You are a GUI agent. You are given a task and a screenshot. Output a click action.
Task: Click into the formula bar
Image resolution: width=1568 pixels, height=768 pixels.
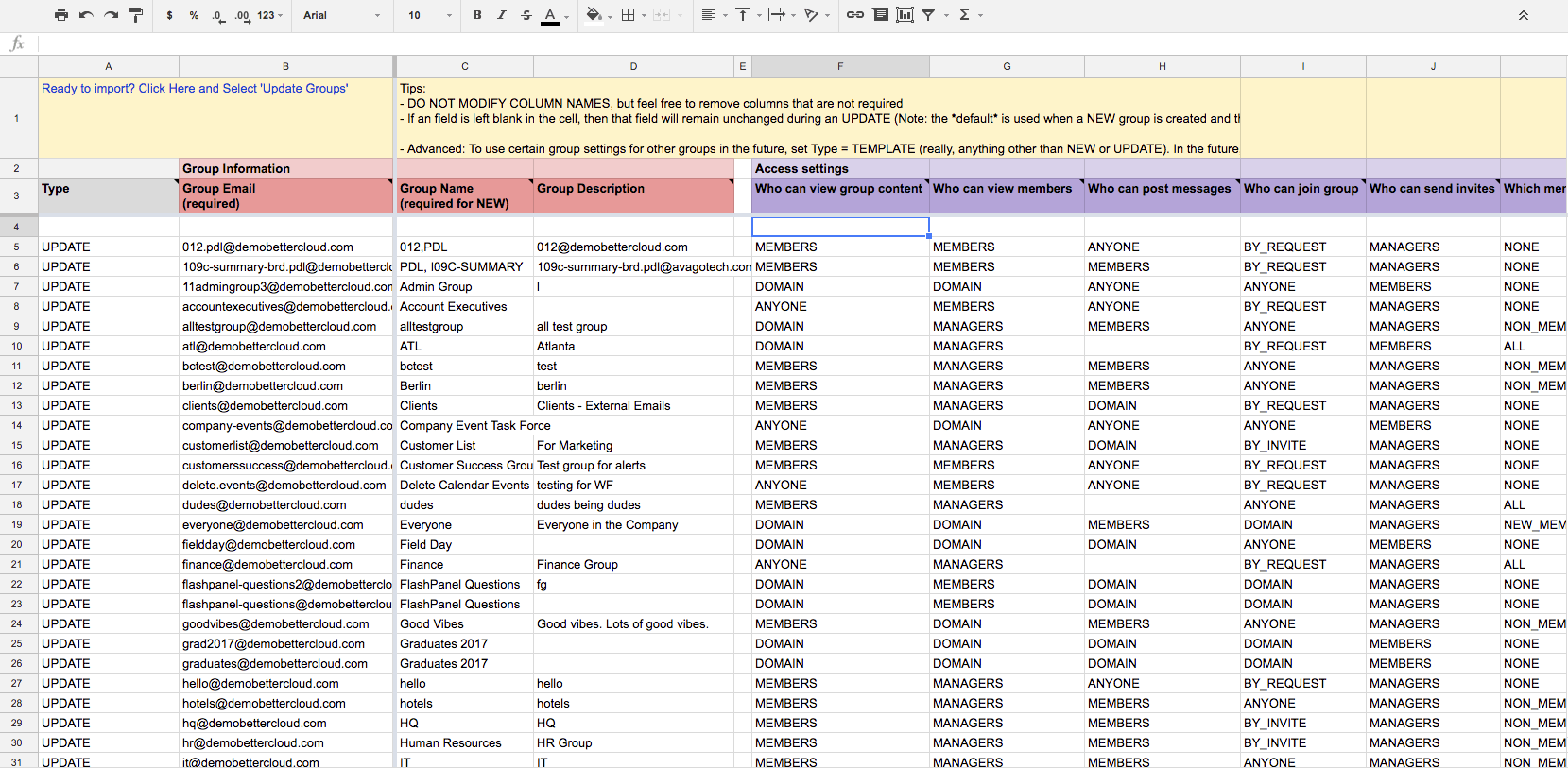801,43
